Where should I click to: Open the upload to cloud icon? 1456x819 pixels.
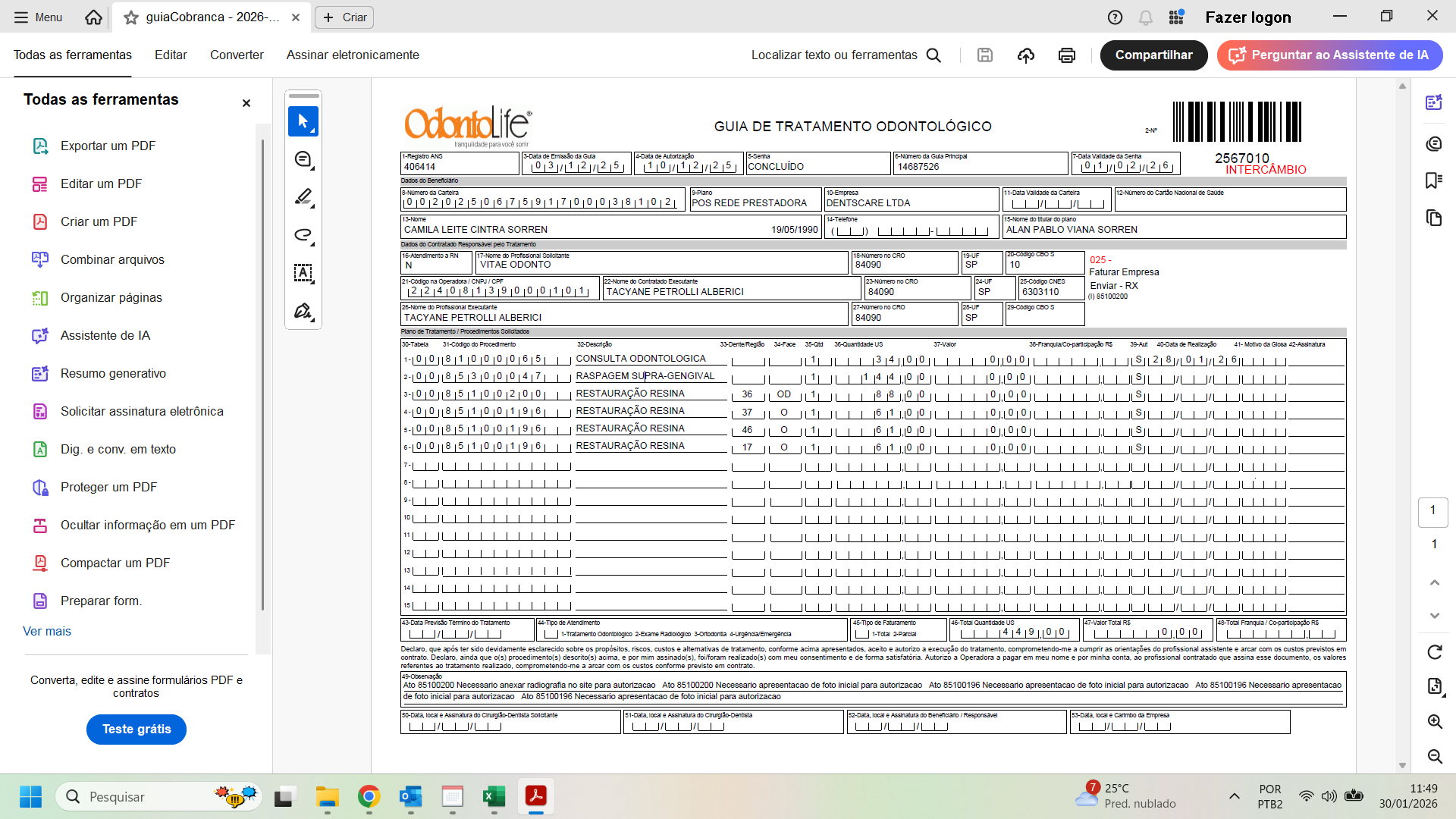pyautogui.click(x=1025, y=55)
